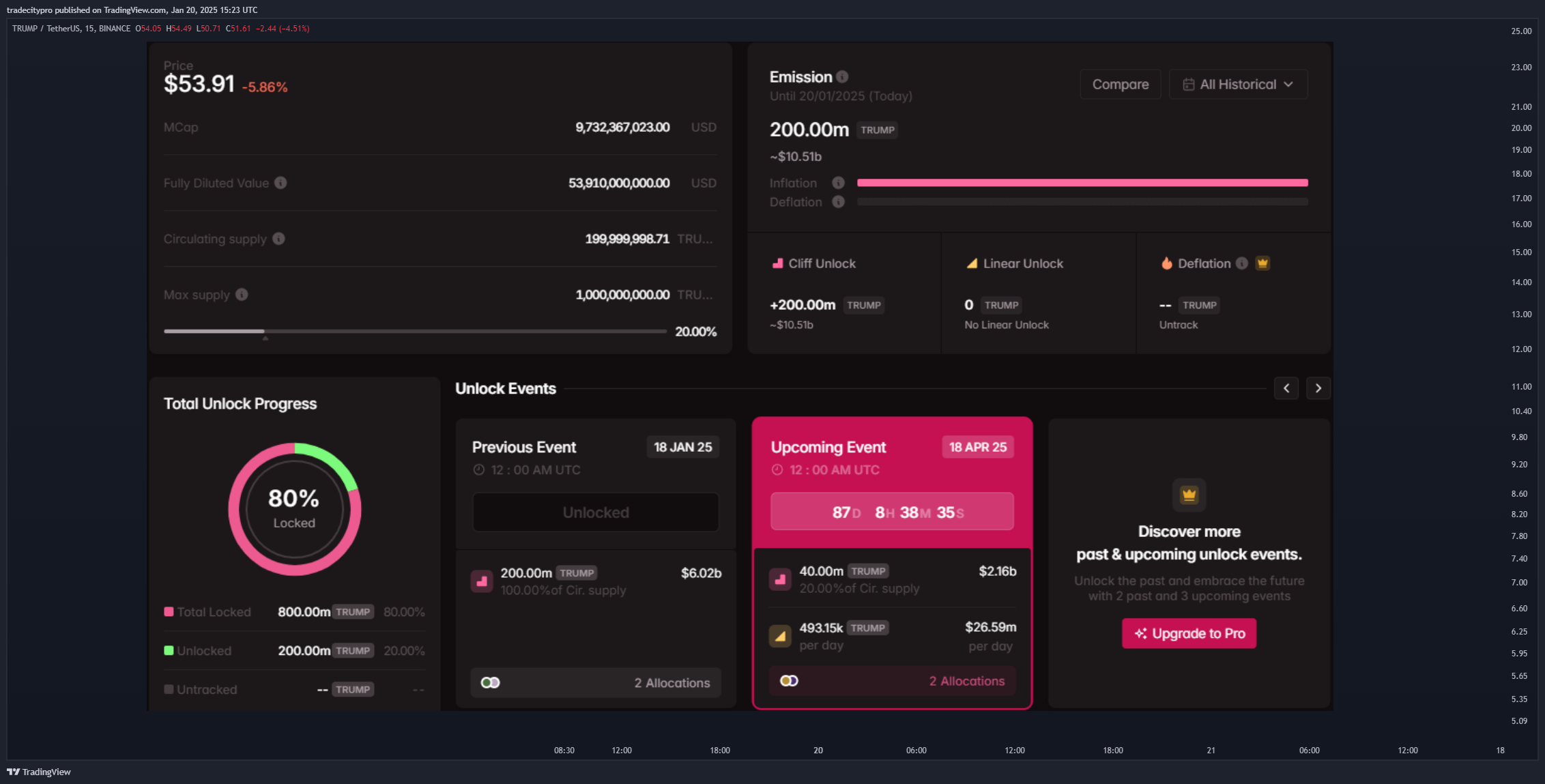Image resolution: width=1545 pixels, height=784 pixels.
Task: Click the 80% Locked donut chart
Action: [294, 509]
